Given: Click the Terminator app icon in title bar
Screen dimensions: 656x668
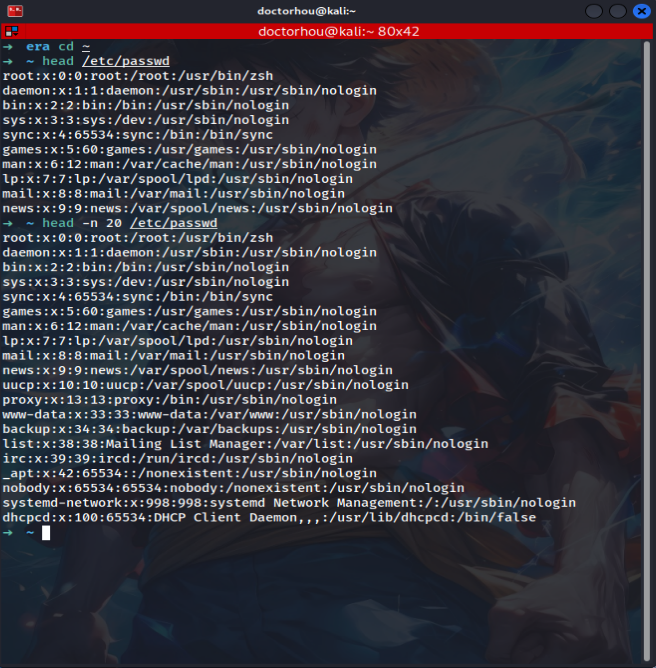Looking at the screenshot, I should (x=15, y=11).
